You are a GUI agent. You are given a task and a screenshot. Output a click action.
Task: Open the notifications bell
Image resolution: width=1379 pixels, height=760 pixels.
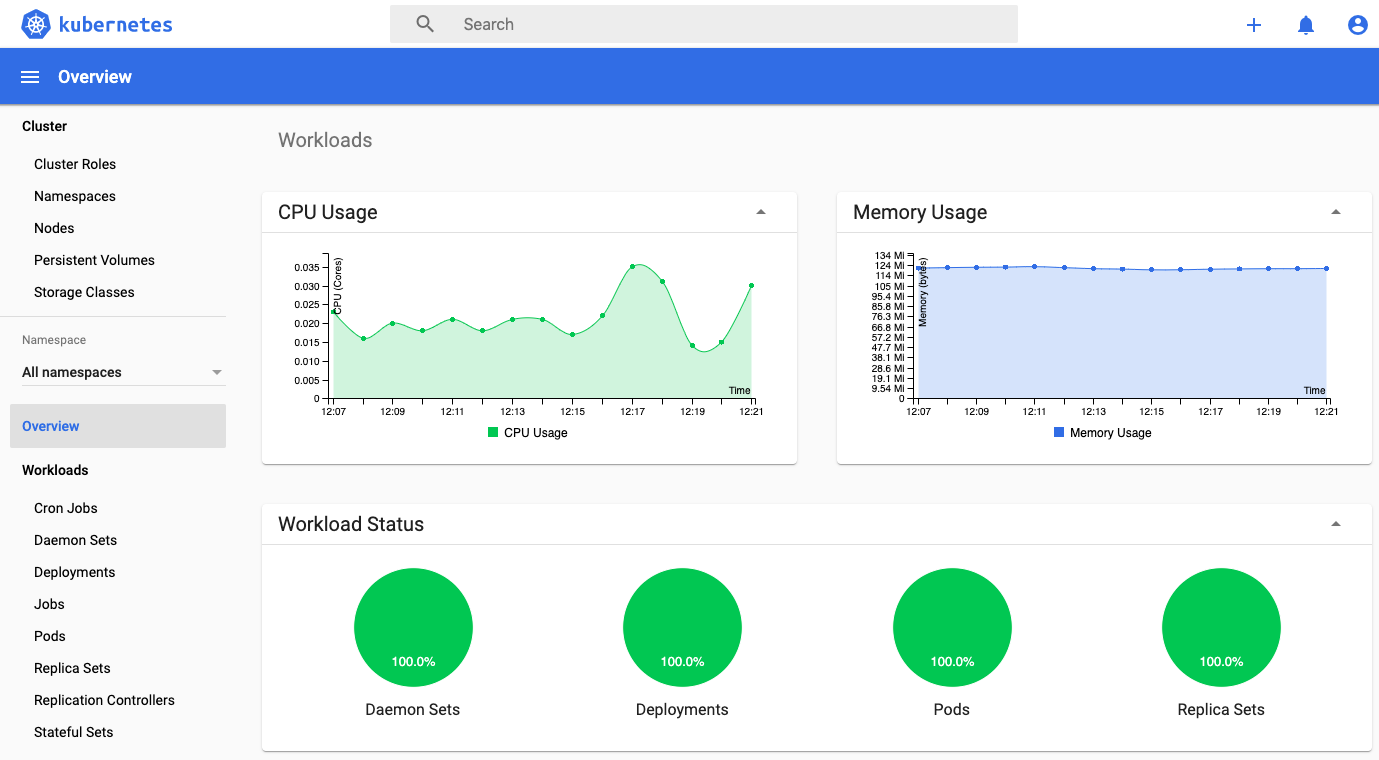coord(1306,24)
